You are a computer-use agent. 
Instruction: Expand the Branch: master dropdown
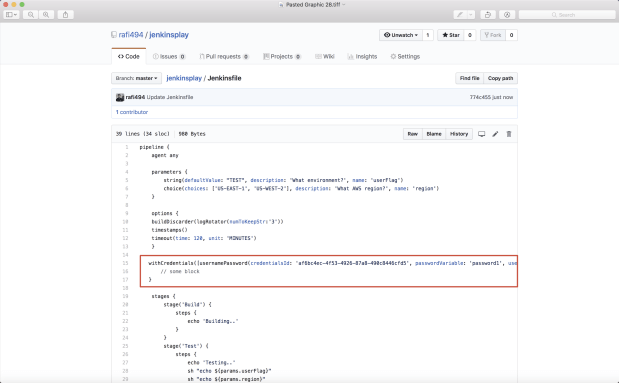tap(136, 78)
